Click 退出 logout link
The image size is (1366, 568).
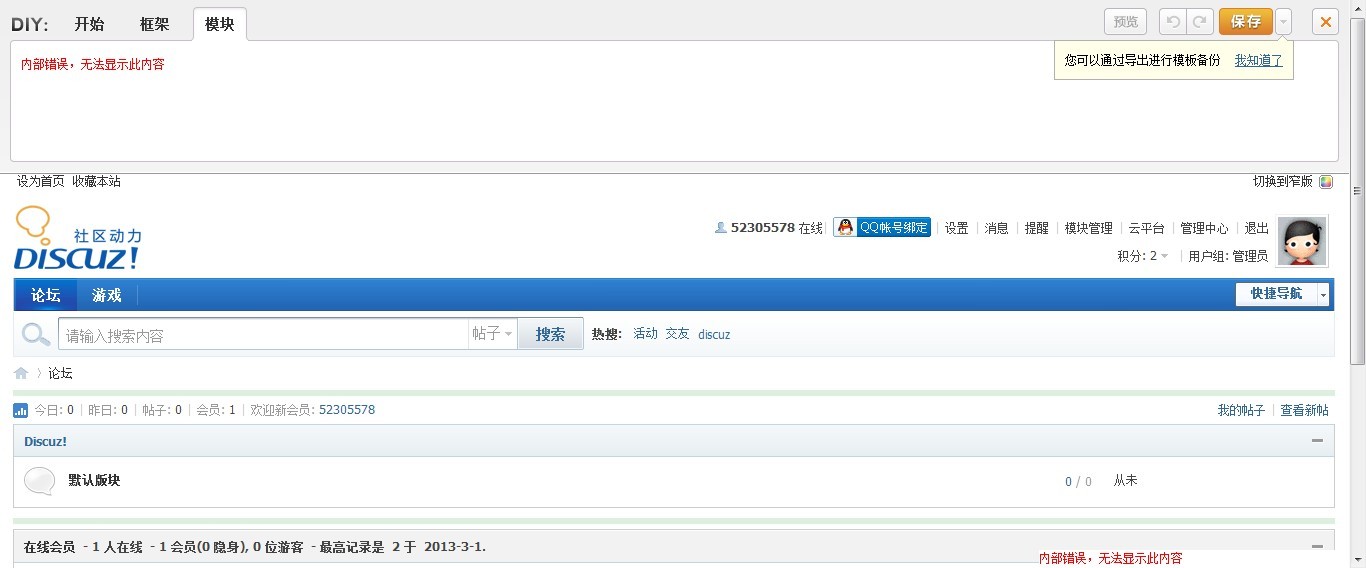(x=1257, y=228)
